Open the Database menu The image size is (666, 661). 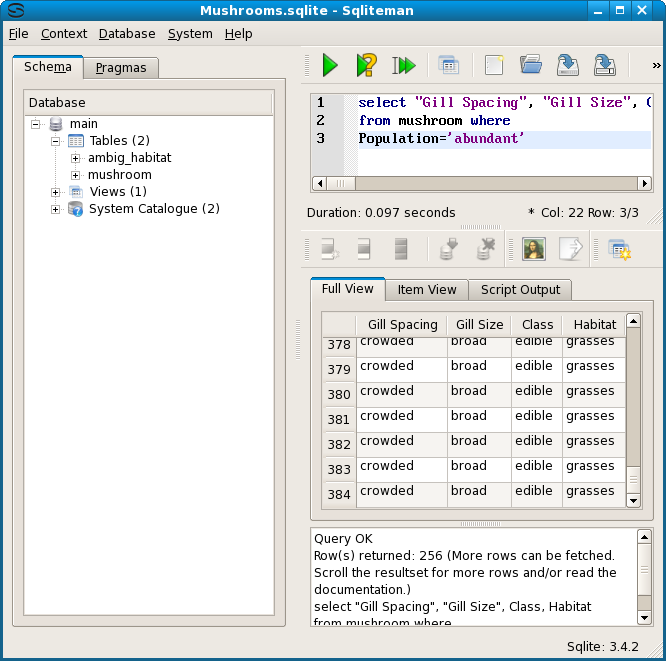127,33
